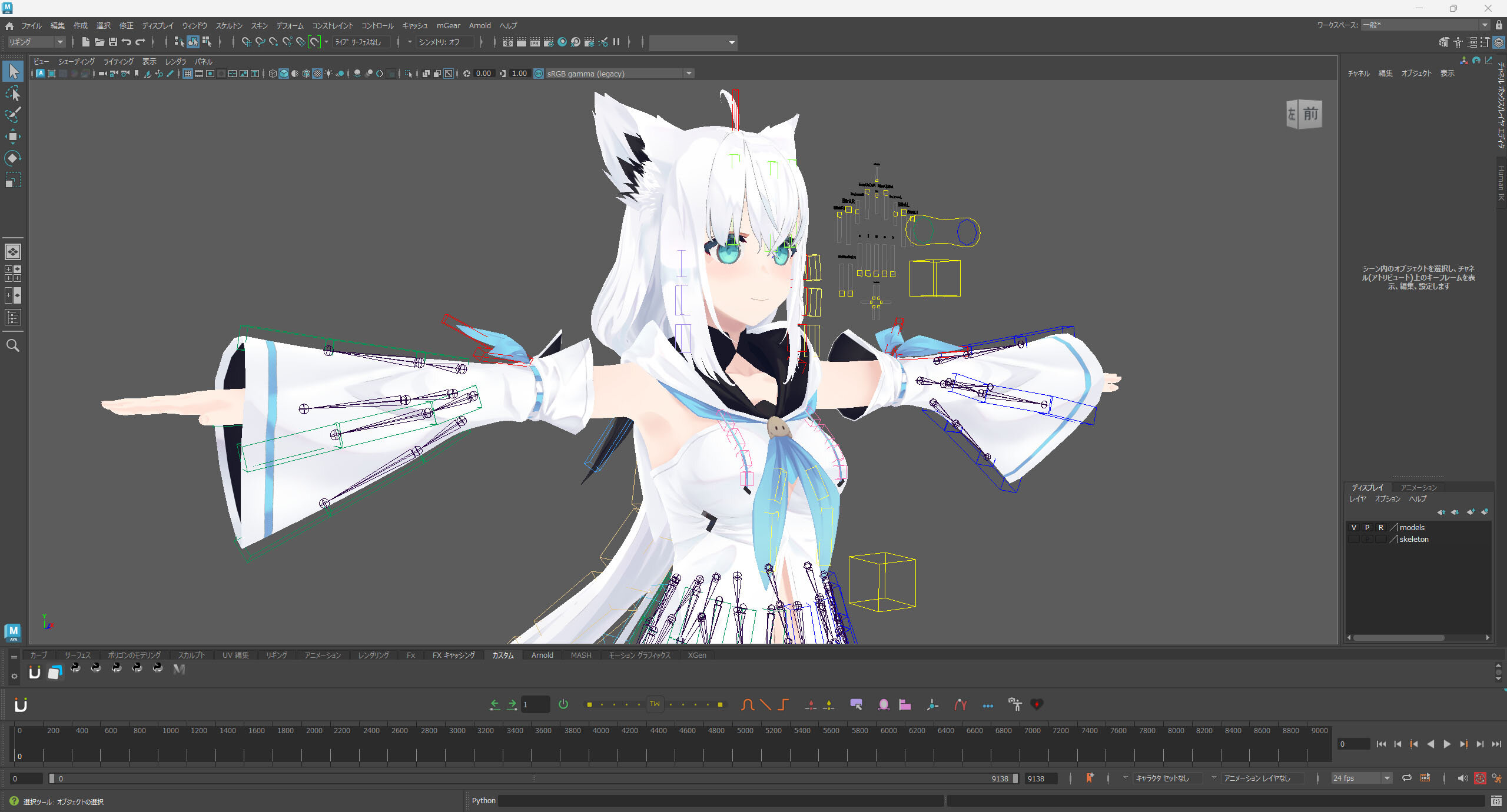Open the スケルトン menu
The image size is (1507, 812).
(229, 26)
